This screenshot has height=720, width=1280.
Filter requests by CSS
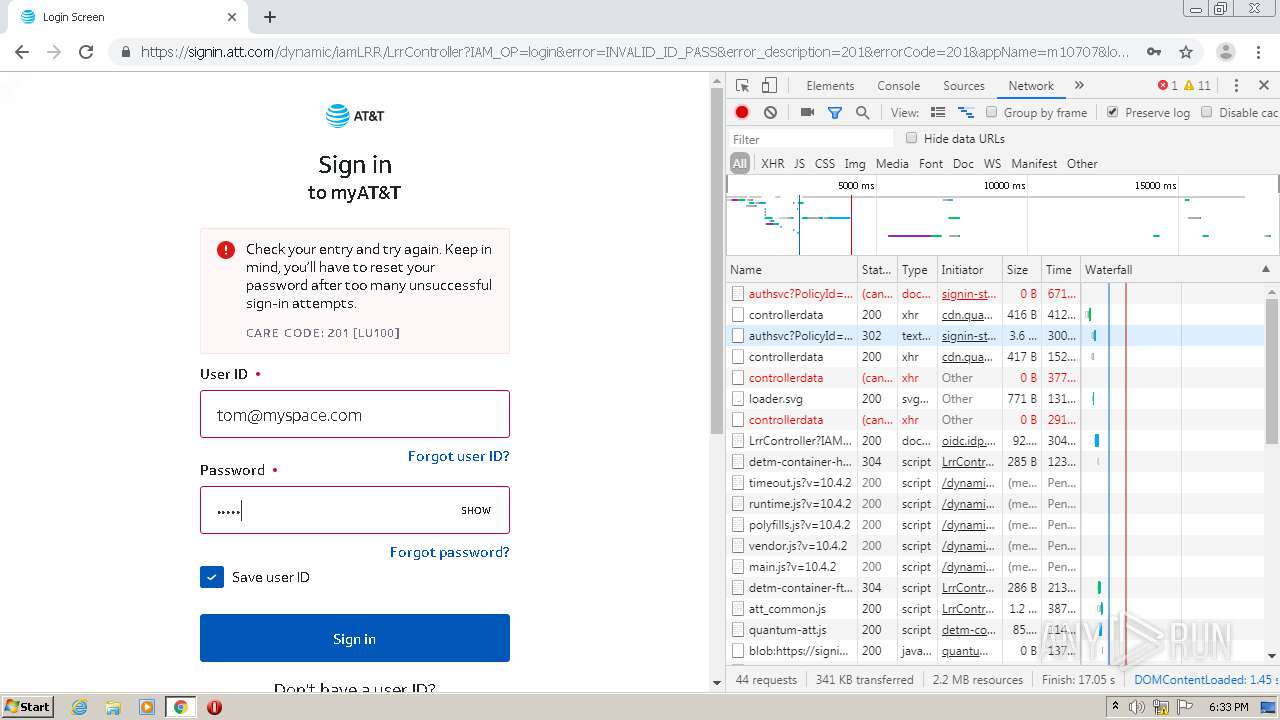(825, 164)
